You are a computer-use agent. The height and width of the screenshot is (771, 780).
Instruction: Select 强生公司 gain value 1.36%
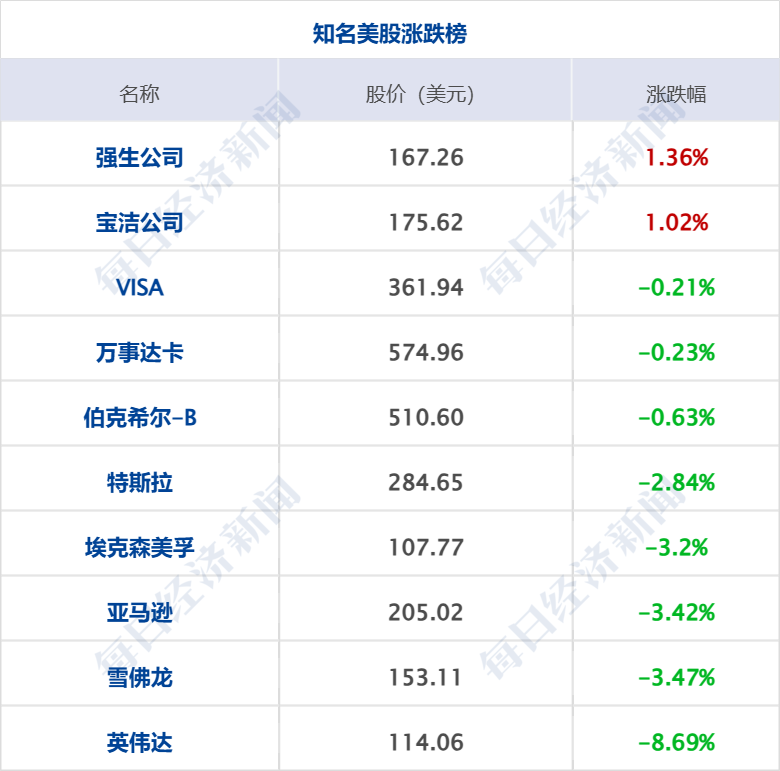click(677, 157)
